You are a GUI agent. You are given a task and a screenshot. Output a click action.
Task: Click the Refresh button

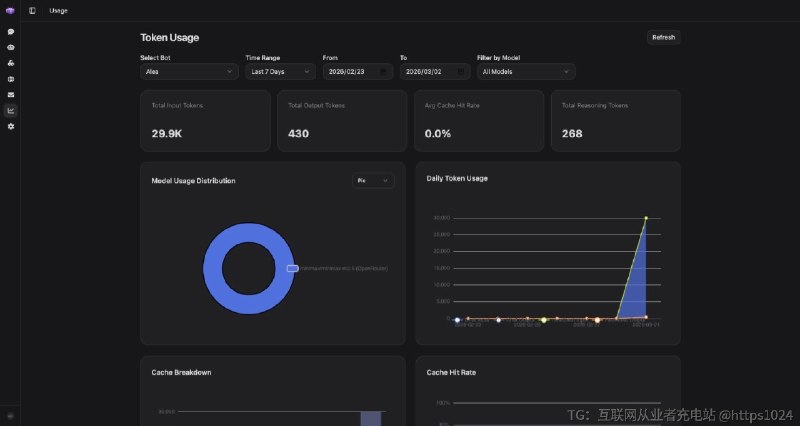pos(663,37)
